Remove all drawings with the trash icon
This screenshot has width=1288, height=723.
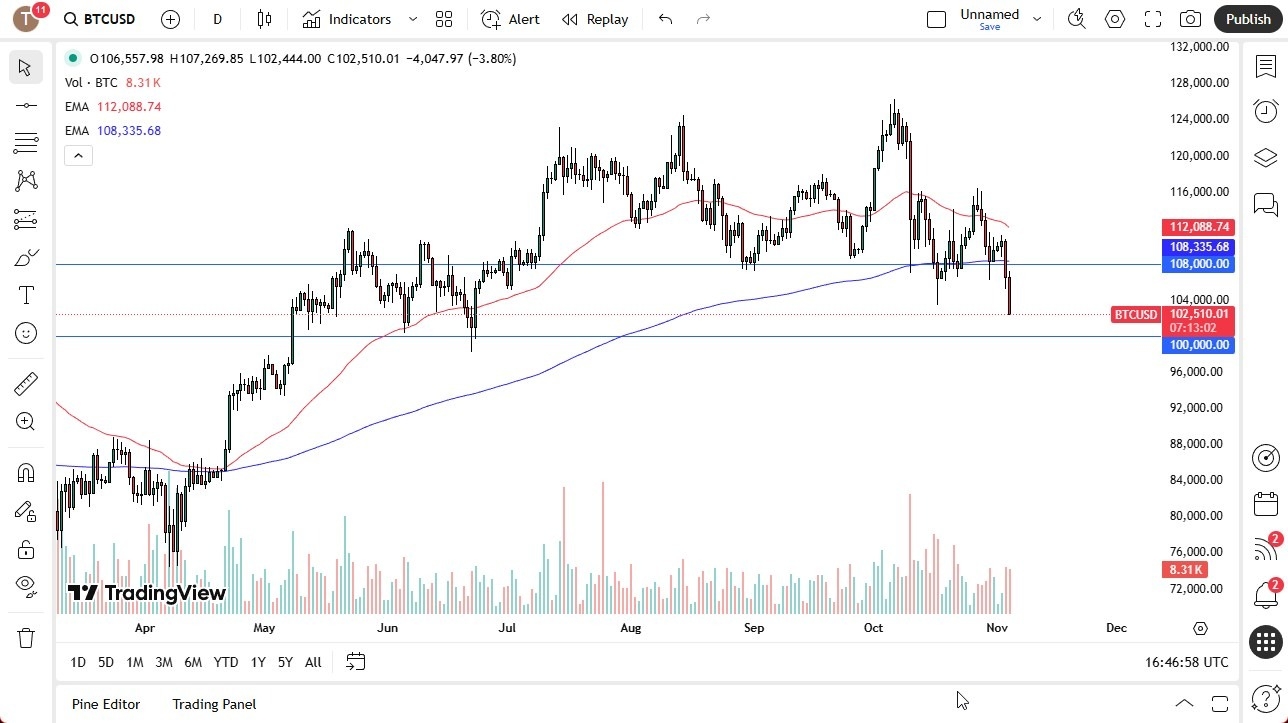tap(25, 636)
